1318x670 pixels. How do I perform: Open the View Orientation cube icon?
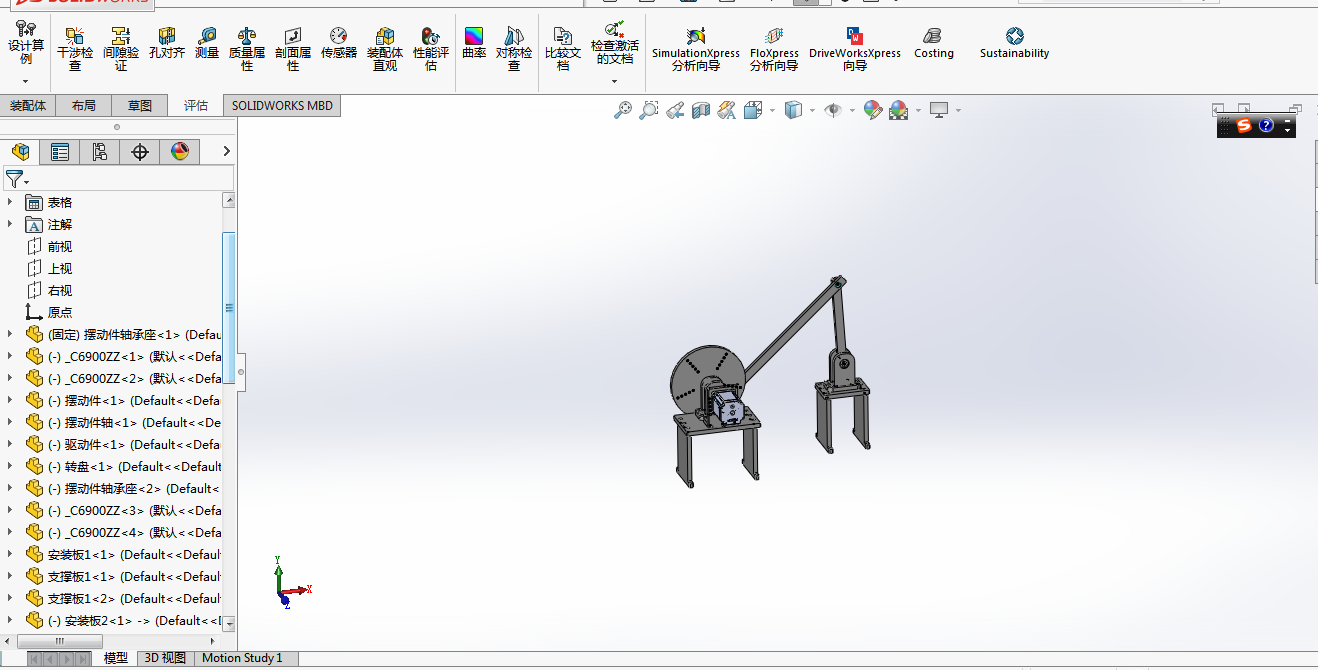(753, 110)
